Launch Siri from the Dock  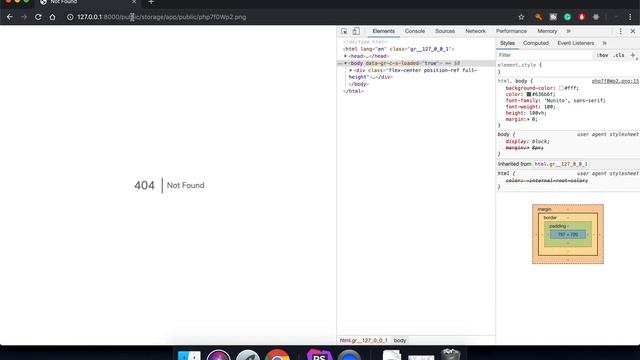tap(218, 356)
